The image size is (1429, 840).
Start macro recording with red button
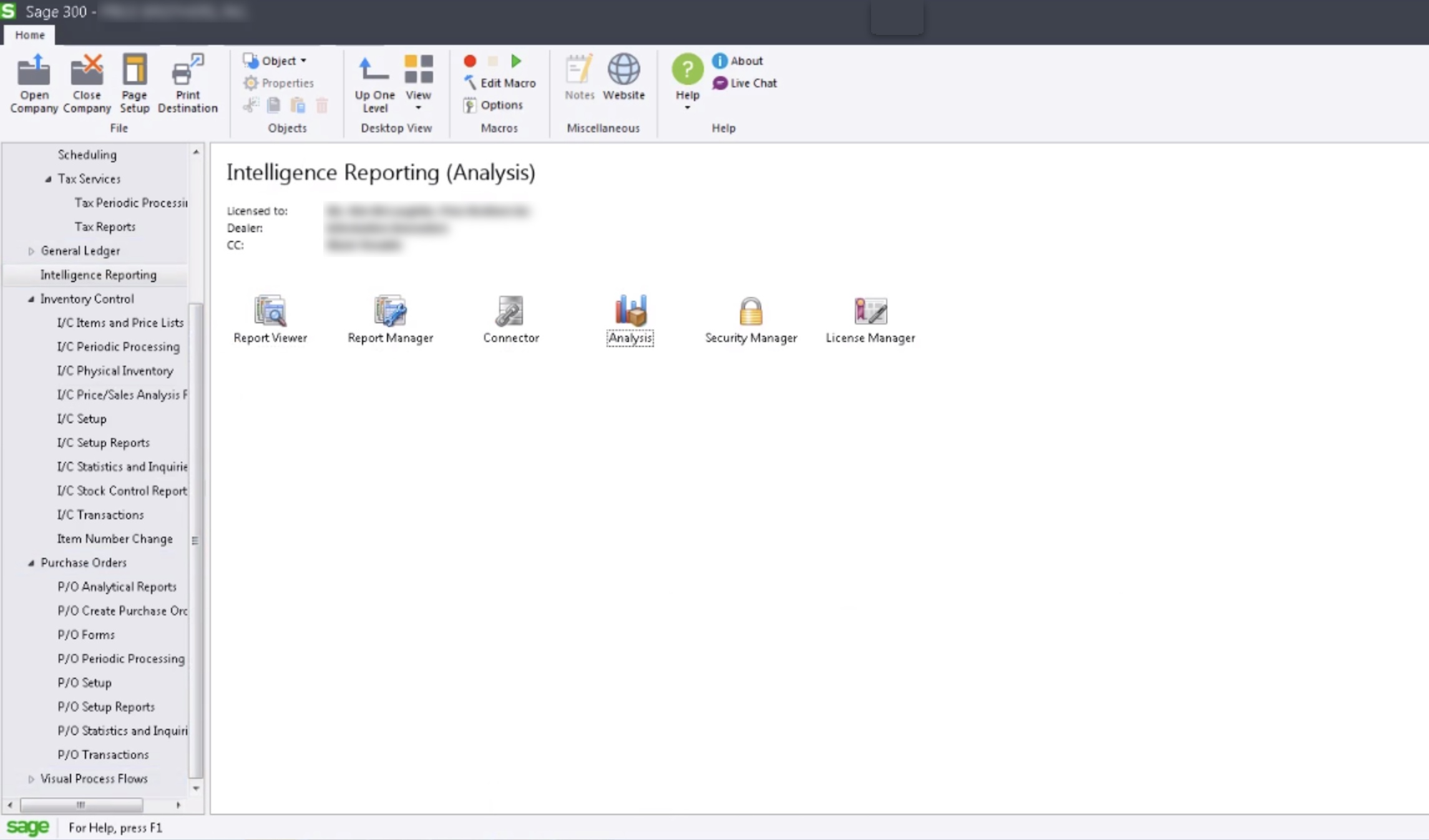(x=470, y=61)
